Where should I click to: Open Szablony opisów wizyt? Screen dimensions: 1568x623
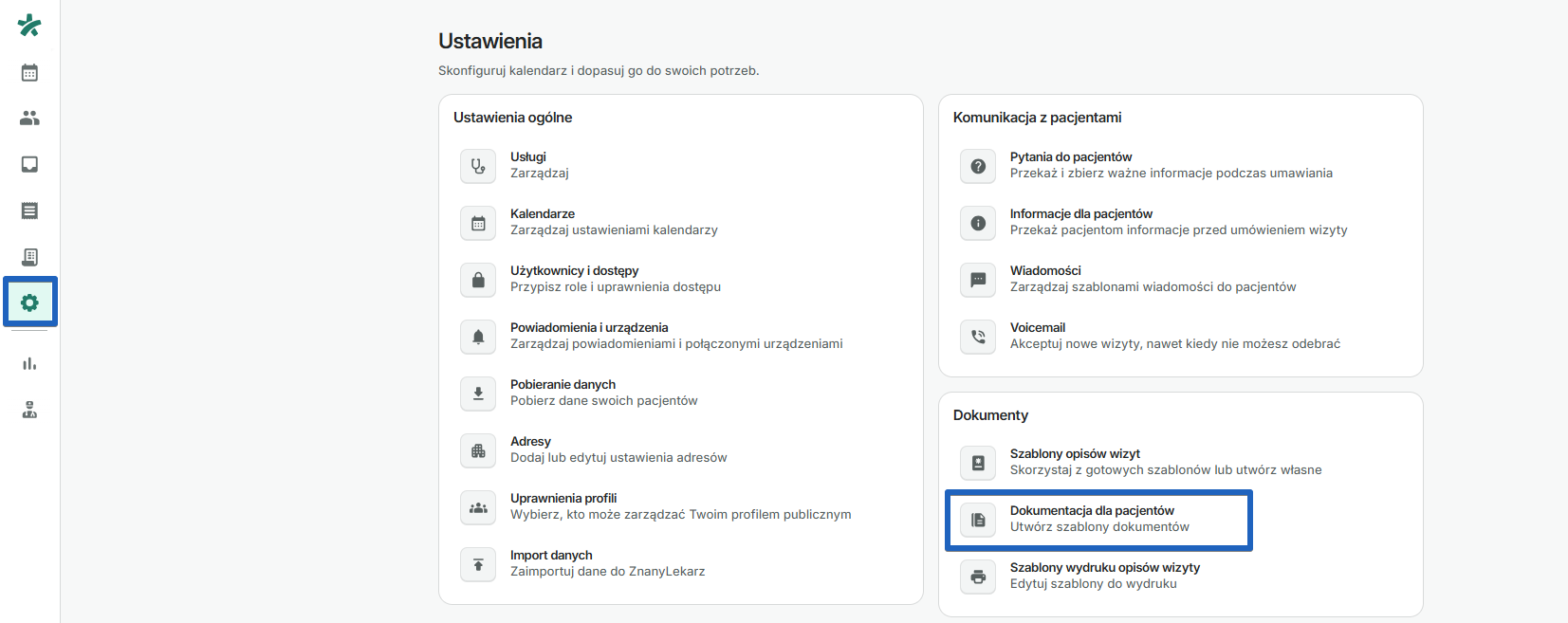point(1075,454)
